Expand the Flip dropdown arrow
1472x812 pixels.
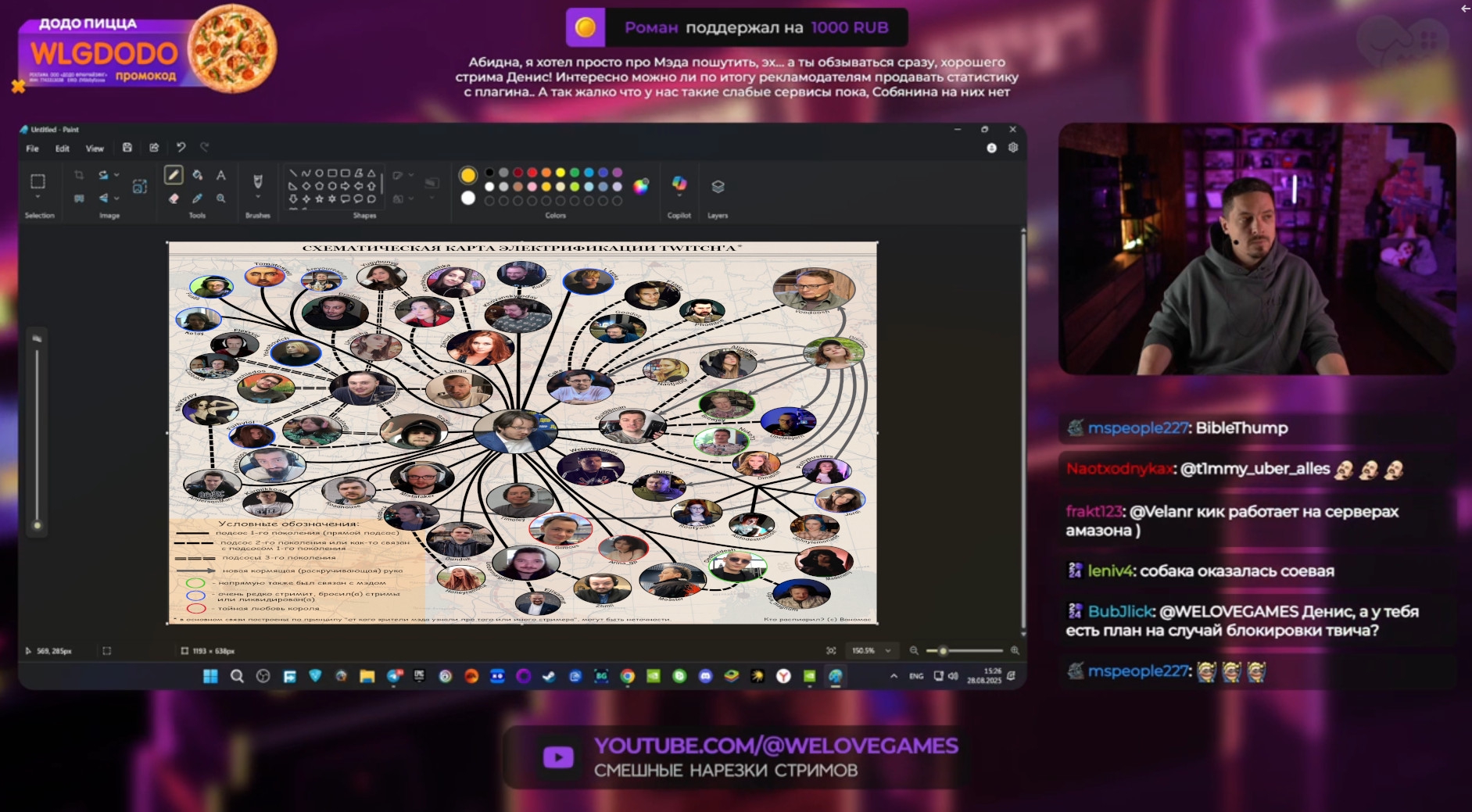(x=116, y=199)
